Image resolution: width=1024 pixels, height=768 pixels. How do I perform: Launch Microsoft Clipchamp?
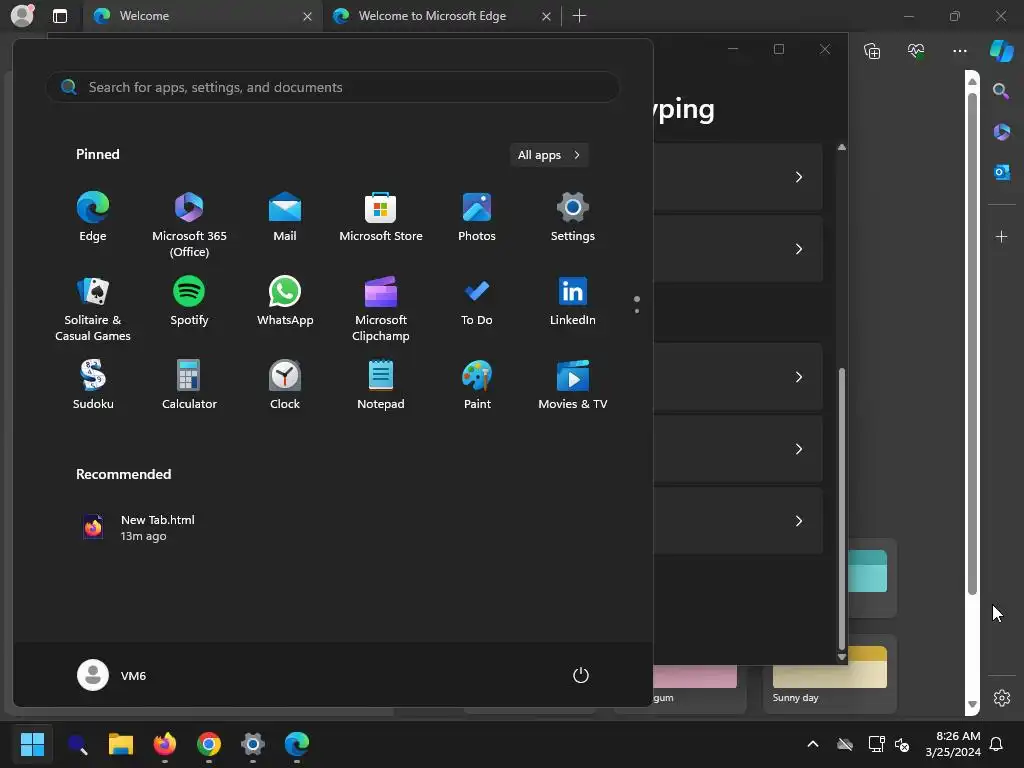(381, 309)
